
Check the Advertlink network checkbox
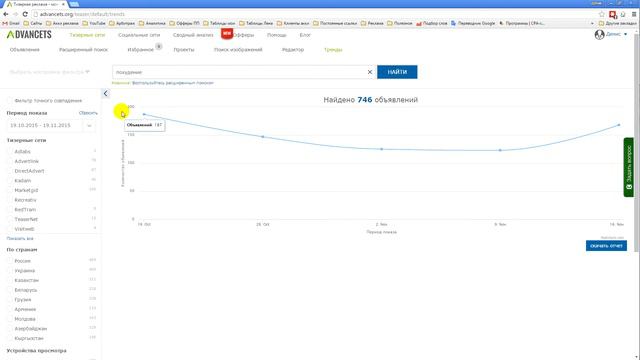10,161
